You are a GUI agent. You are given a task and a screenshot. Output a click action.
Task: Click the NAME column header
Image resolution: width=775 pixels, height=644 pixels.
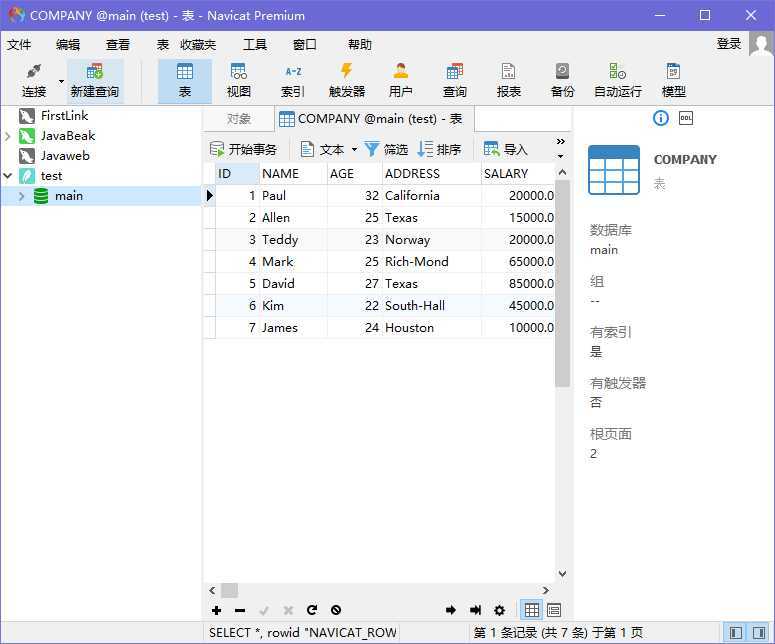click(x=293, y=173)
